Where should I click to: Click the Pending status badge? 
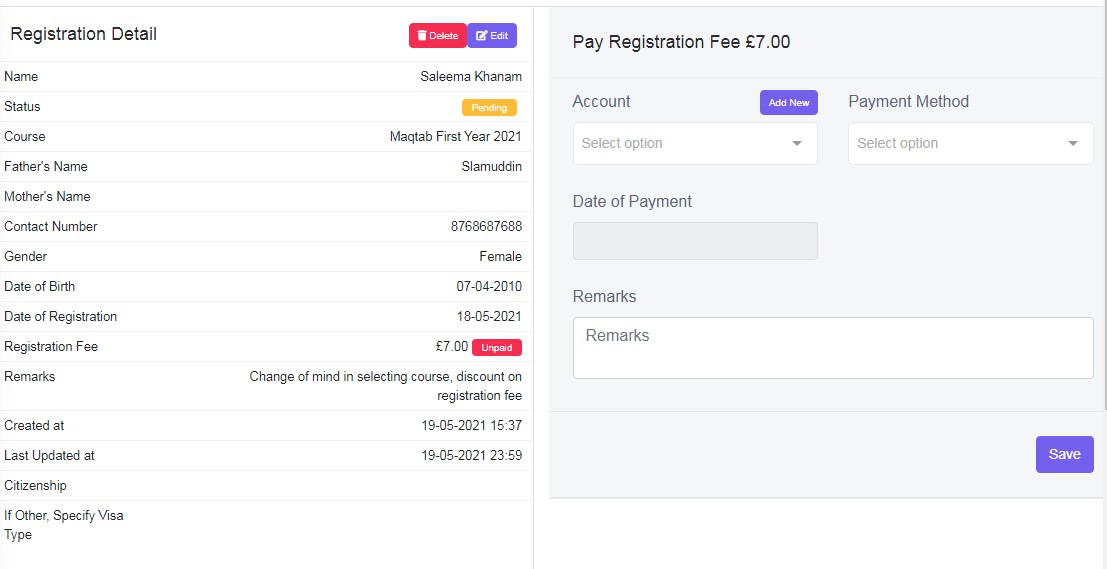point(489,107)
